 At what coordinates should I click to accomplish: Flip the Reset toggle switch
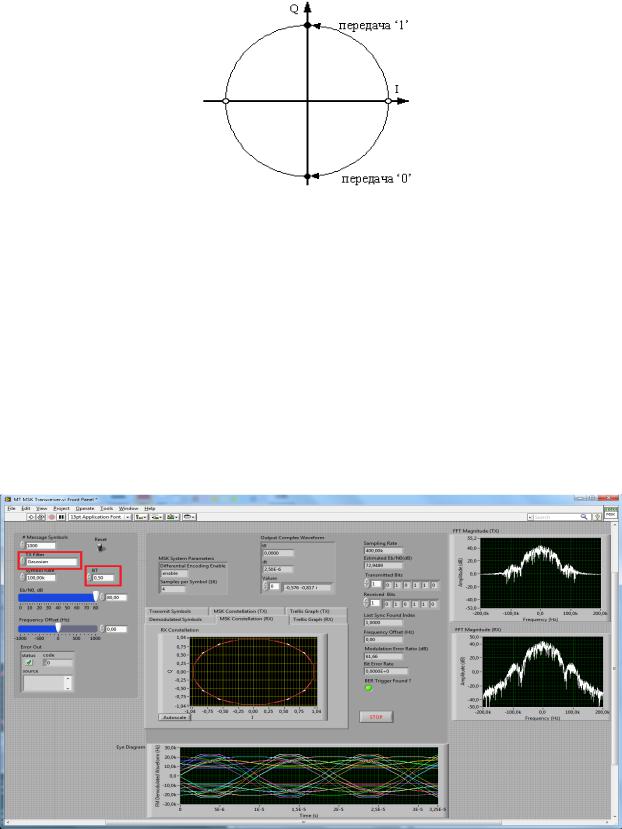(101, 547)
